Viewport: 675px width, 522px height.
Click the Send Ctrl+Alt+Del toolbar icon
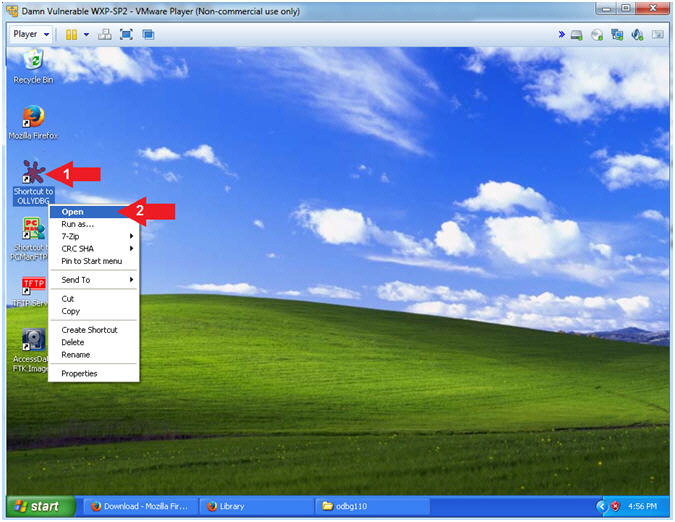tap(105, 34)
